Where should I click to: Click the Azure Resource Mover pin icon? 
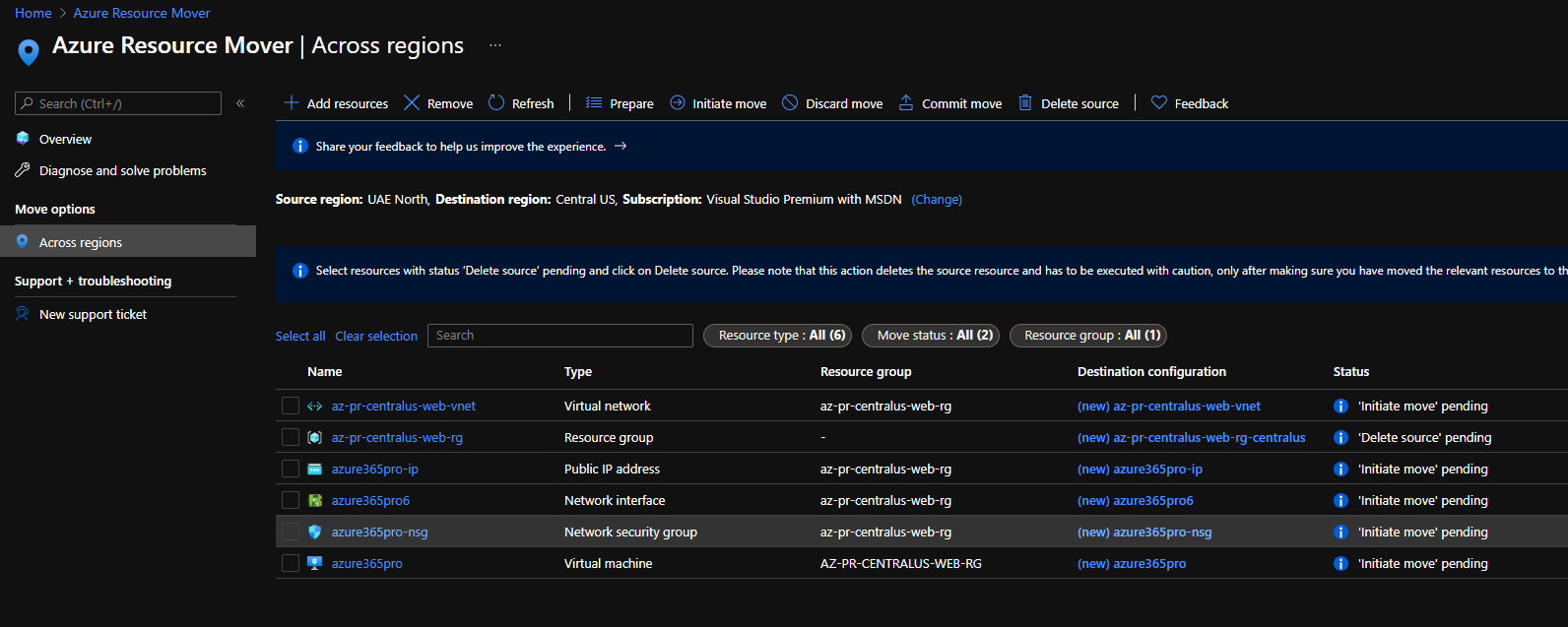(x=29, y=51)
